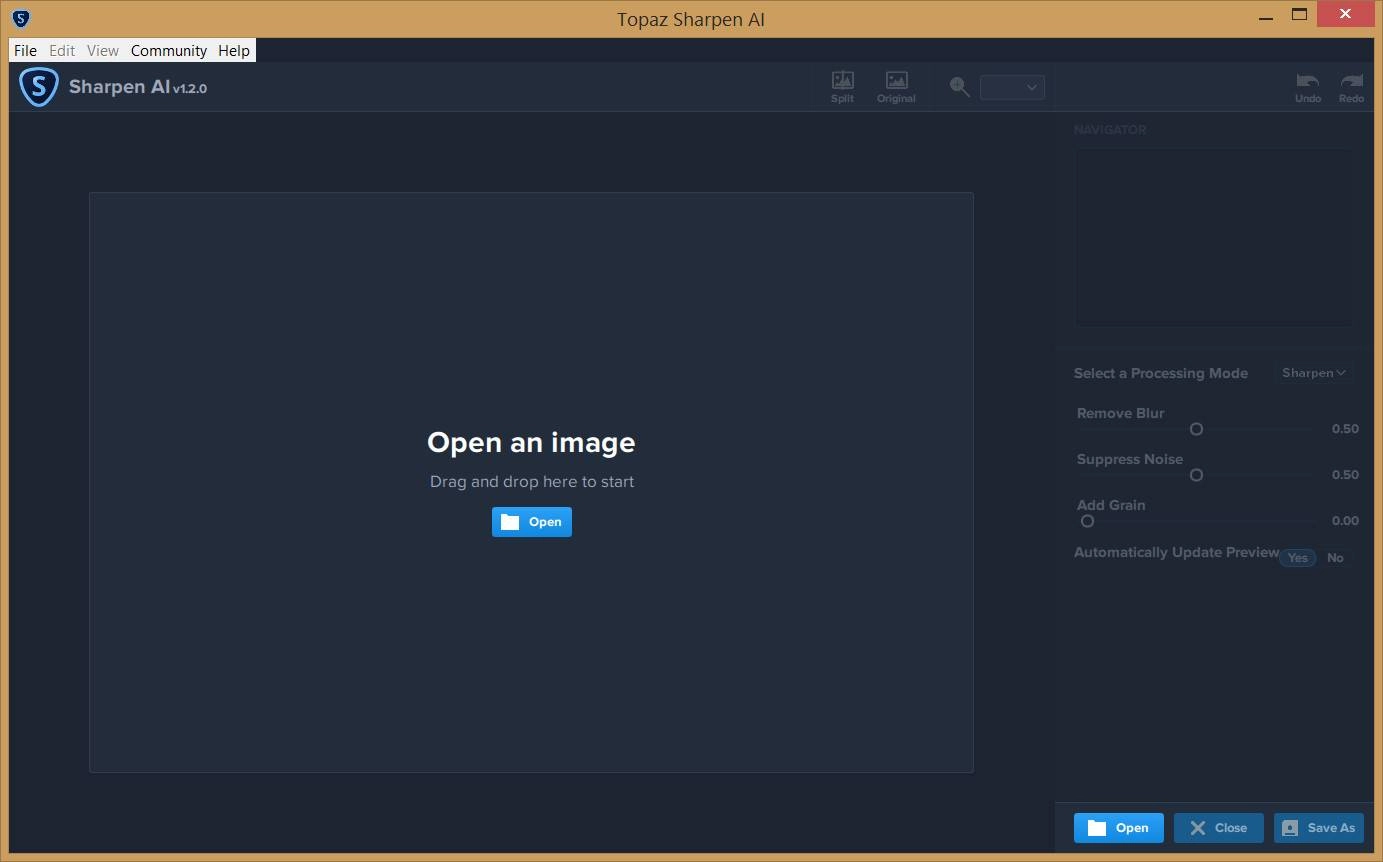Image resolution: width=1383 pixels, height=862 pixels.
Task: Click the 'Select a Processing Mode' label
Action: [x=1161, y=373]
